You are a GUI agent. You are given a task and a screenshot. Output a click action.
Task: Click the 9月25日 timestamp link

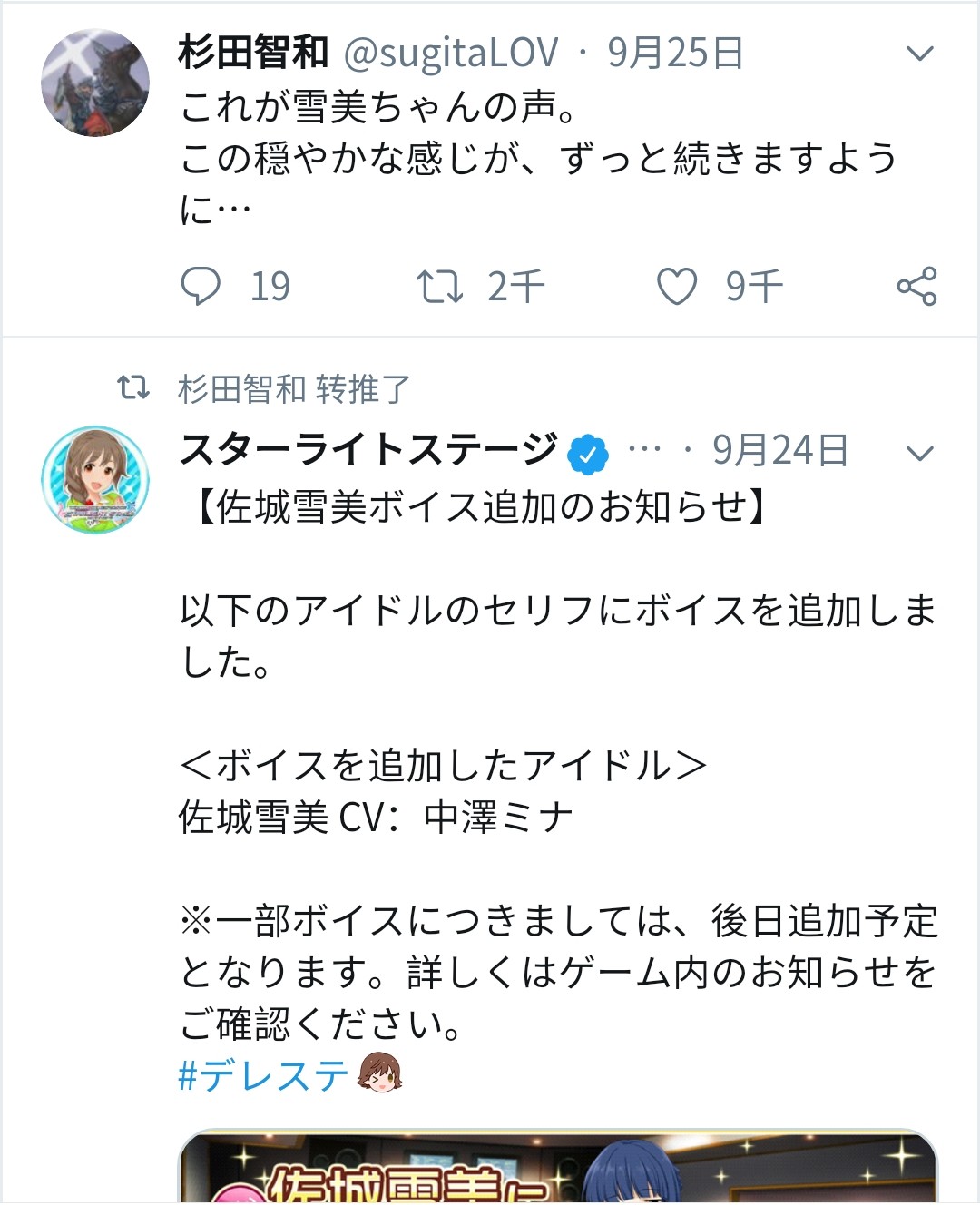click(x=671, y=53)
